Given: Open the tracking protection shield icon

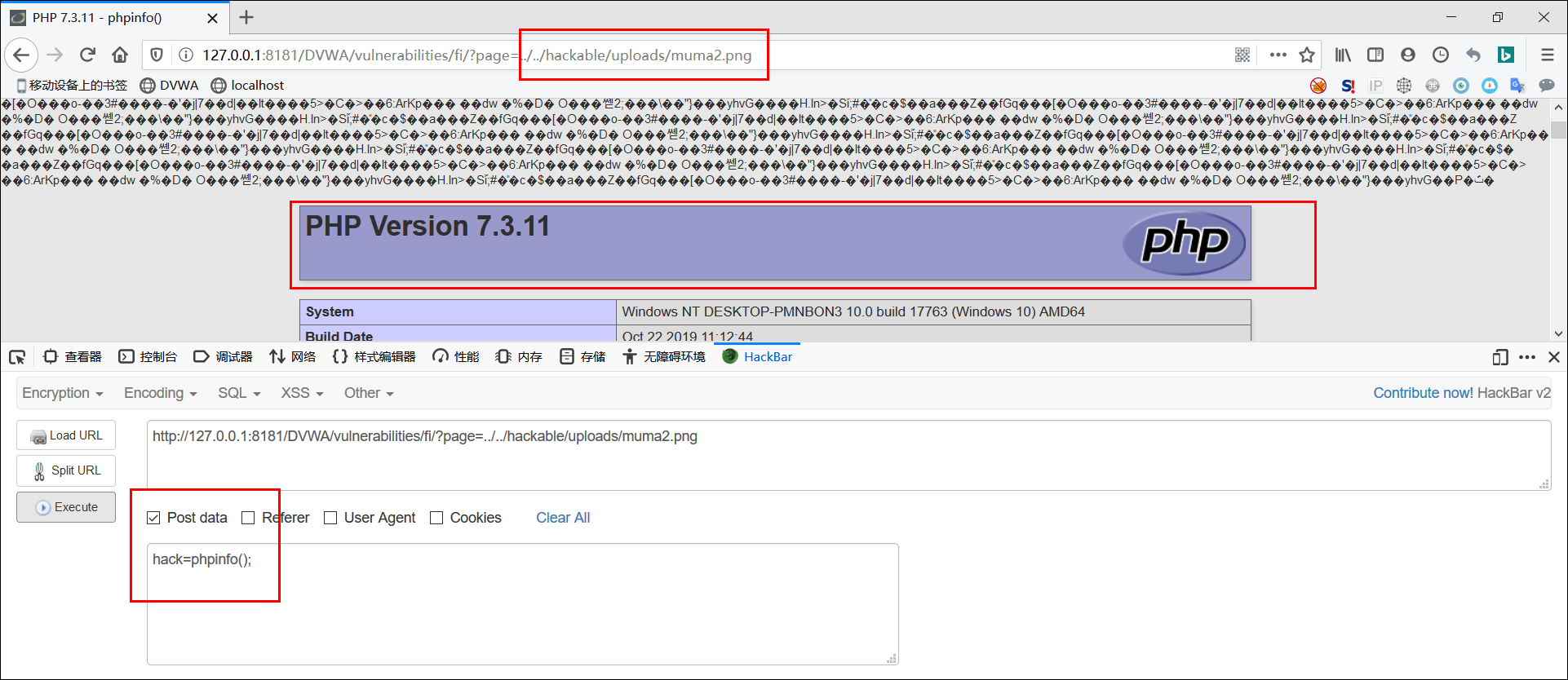Looking at the screenshot, I should pyautogui.click(x=157, y=55).
